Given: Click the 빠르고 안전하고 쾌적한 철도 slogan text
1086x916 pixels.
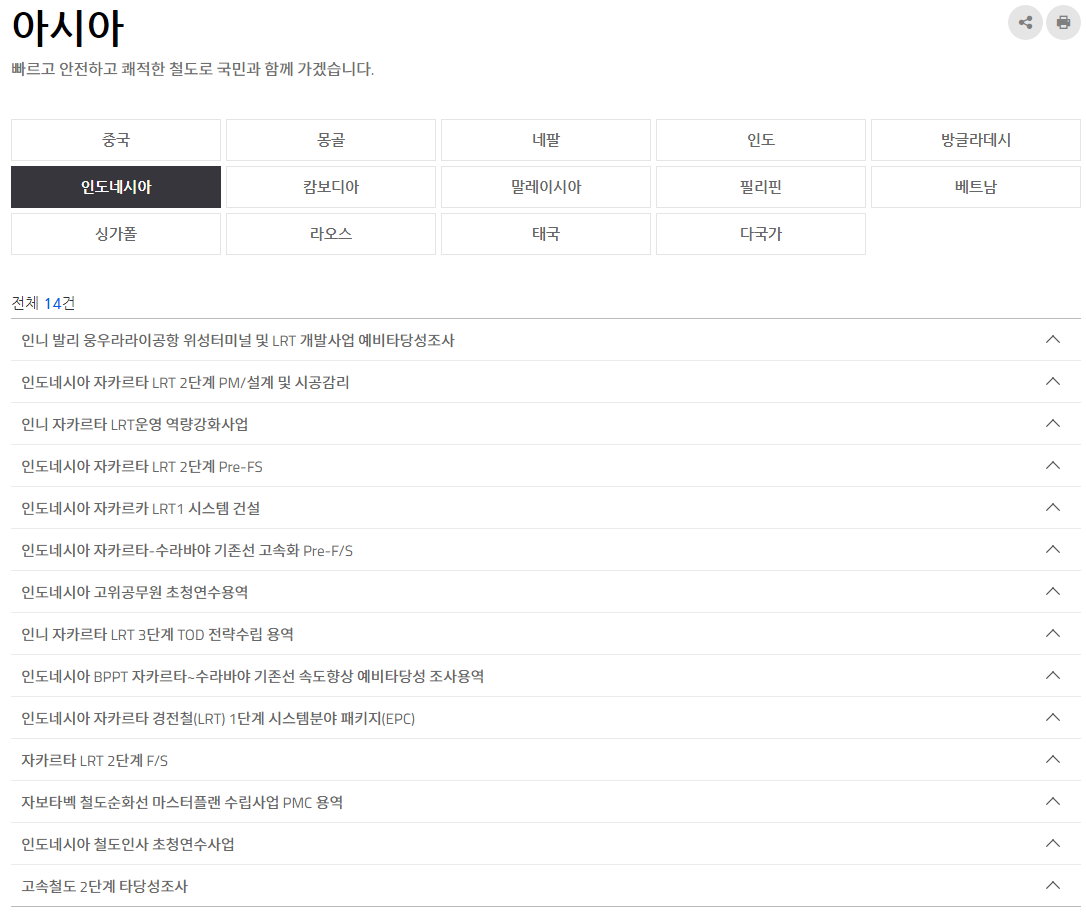Looking at the screenshot, I should [x=193, y=69].
